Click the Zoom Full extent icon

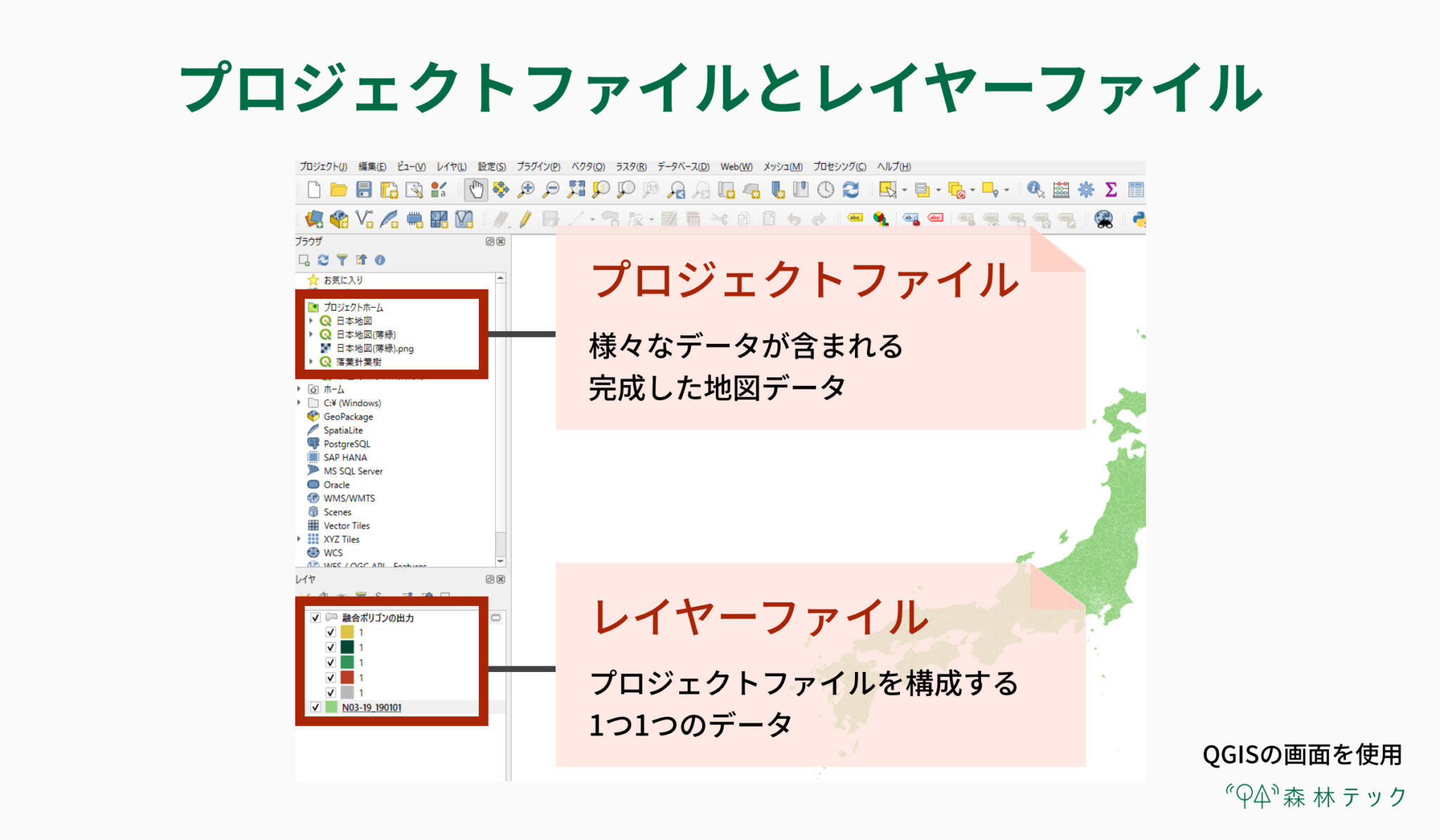pos(577,190)
